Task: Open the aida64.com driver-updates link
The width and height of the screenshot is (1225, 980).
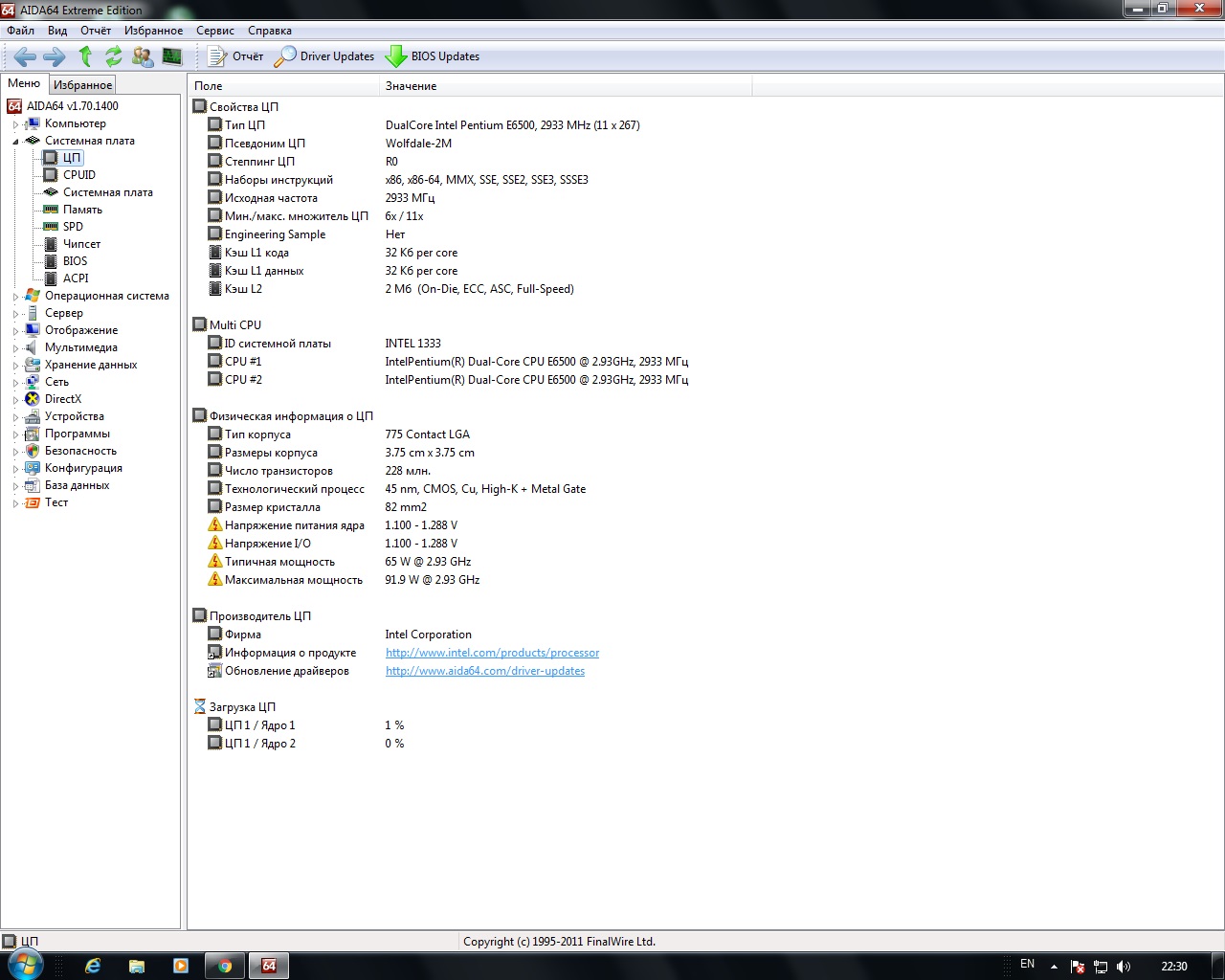Action: click(x=484, y=671)
